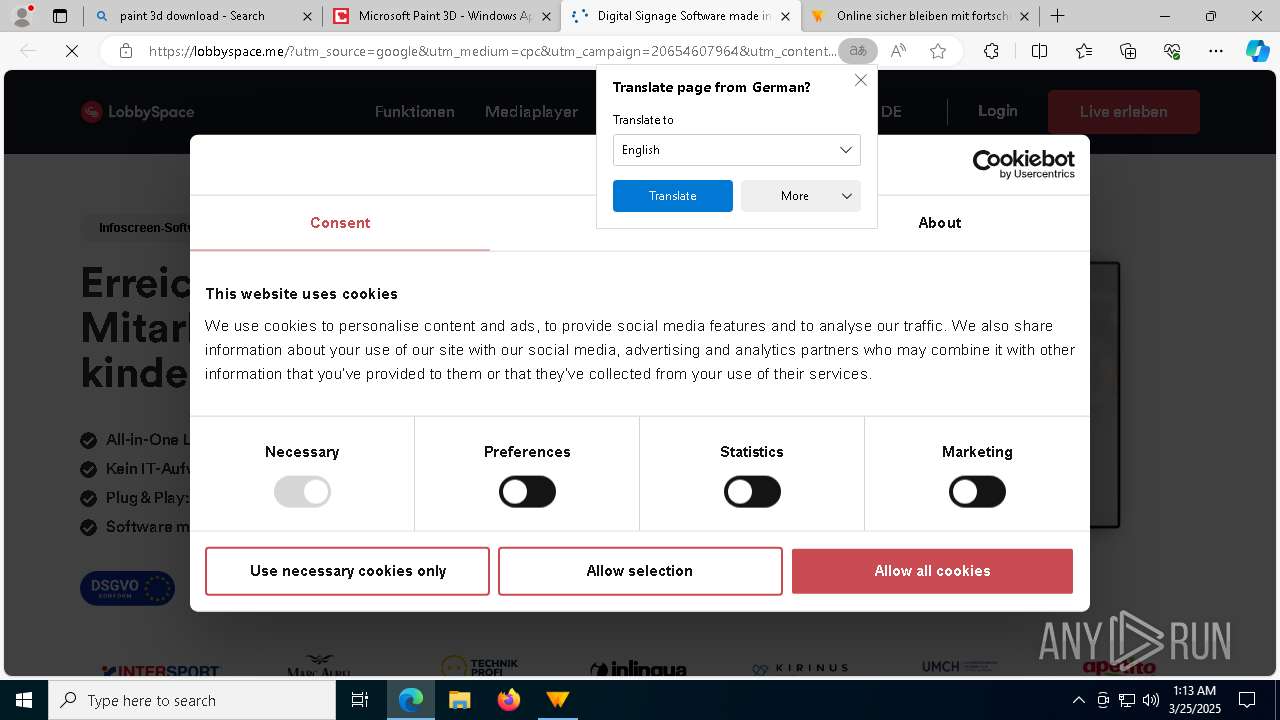The image size is (1280, 720).
Task: Open volume control in system tray
Action: point(1150,700)
